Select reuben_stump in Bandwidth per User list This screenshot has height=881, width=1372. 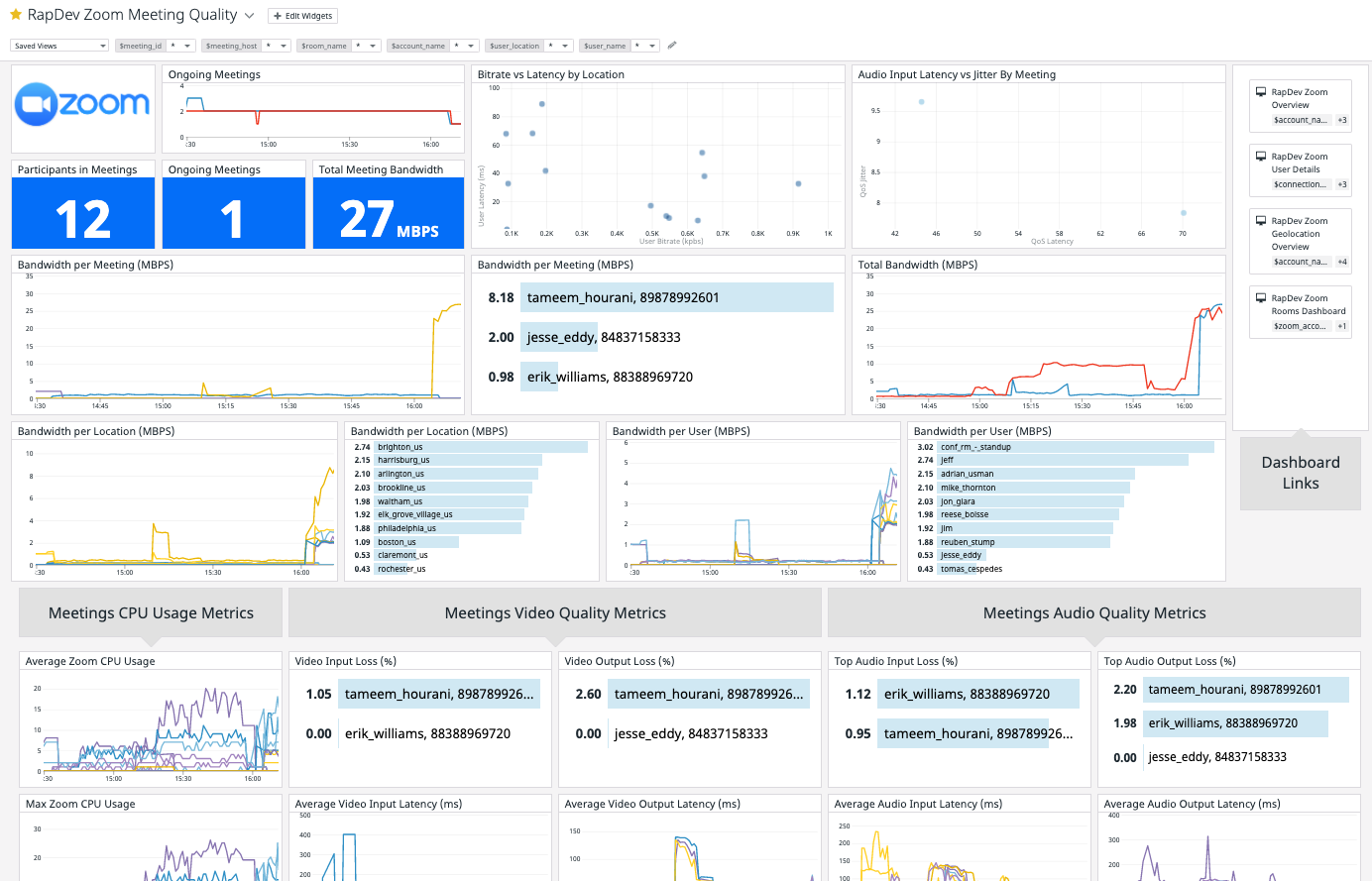click(1066, 542)
